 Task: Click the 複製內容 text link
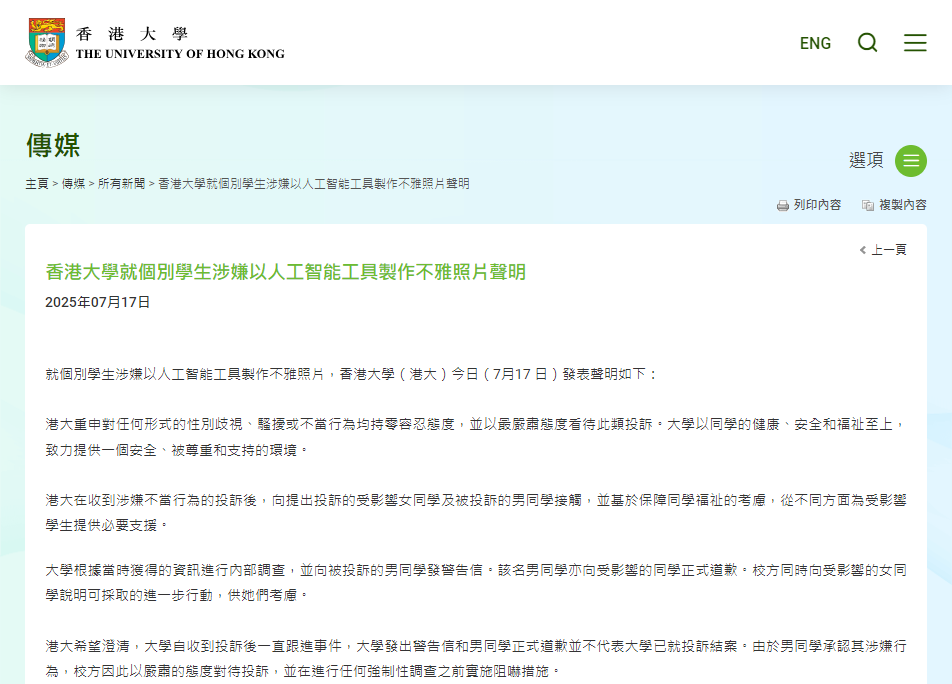pos(902,205)
